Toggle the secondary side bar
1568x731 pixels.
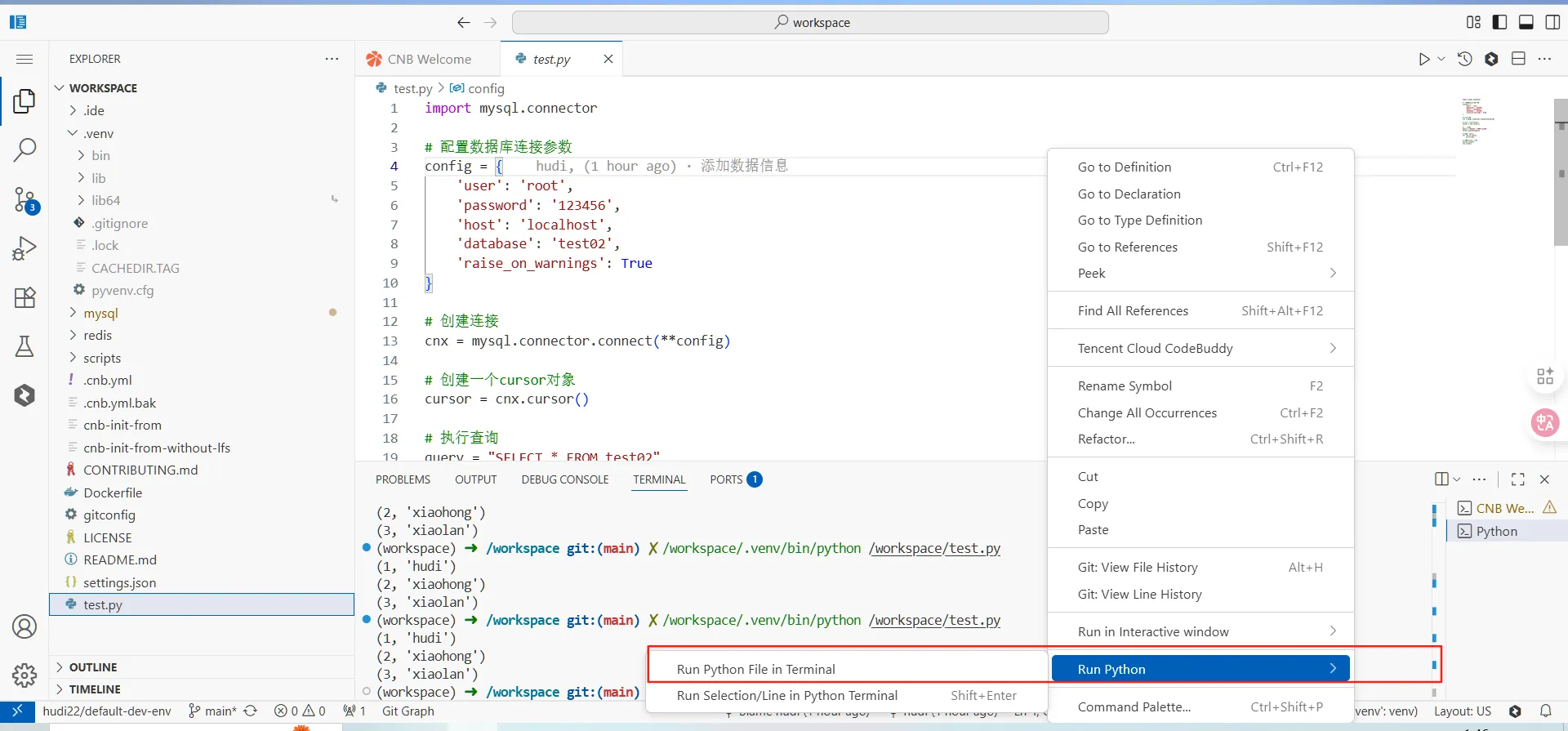tap(1552, 22)
